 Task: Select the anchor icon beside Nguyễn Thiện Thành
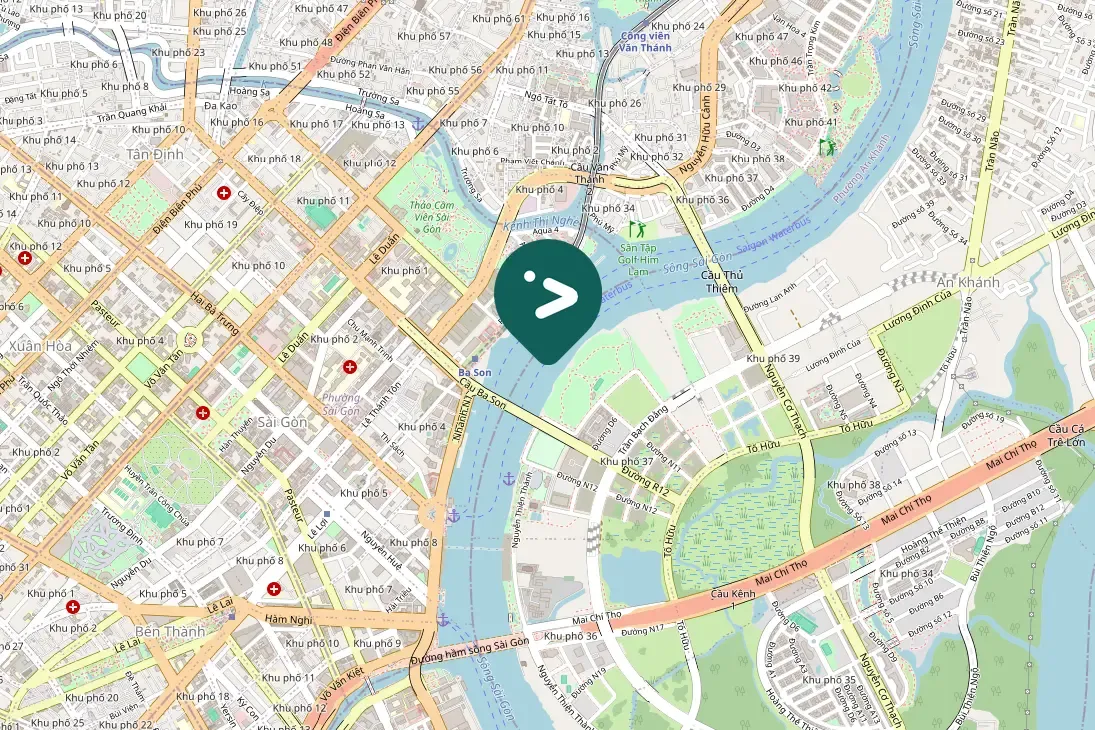coord(509,479)
